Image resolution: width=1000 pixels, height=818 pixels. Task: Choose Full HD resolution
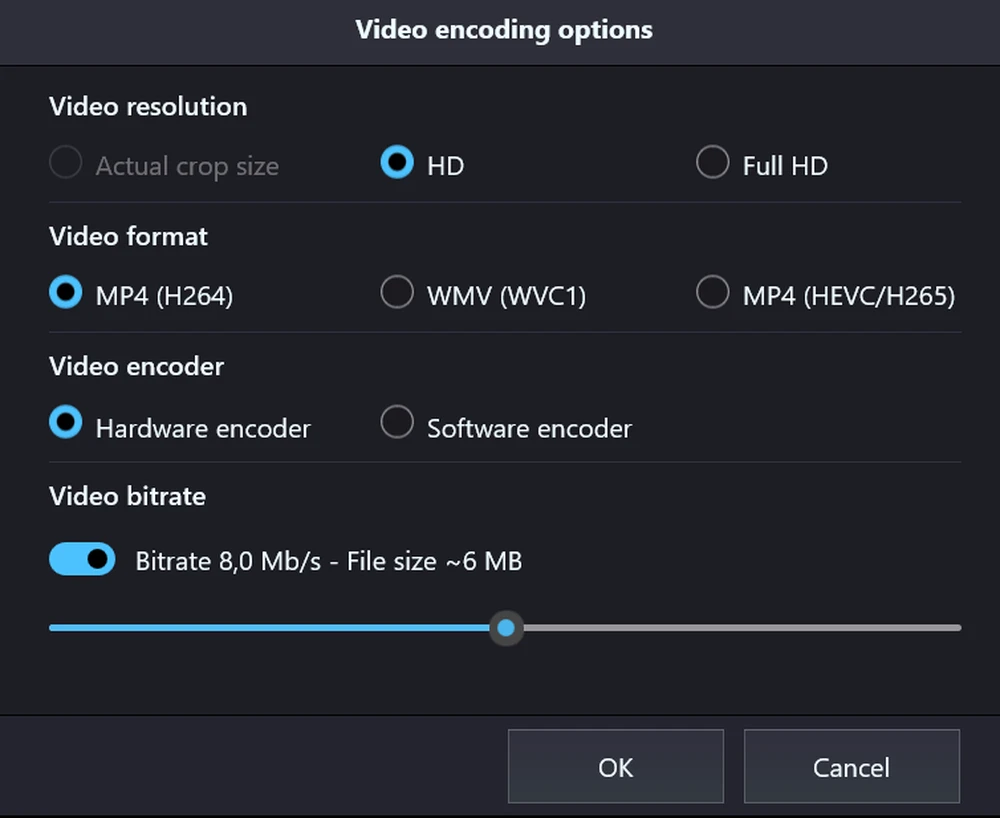(x=713, y=163)
